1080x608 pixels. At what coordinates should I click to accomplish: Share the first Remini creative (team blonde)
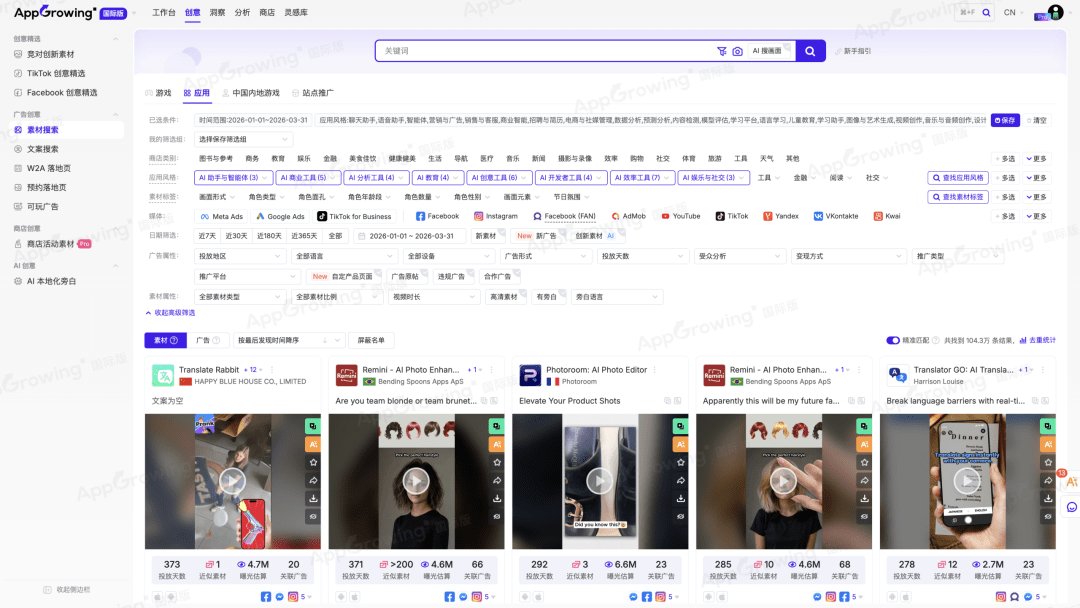[x=497, y=480]
